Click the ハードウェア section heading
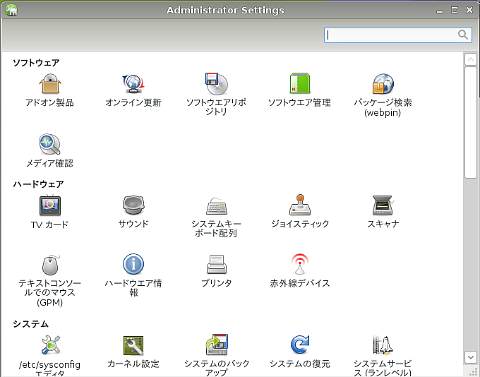This screenshot has width=480, height=377. coord(38,184)
